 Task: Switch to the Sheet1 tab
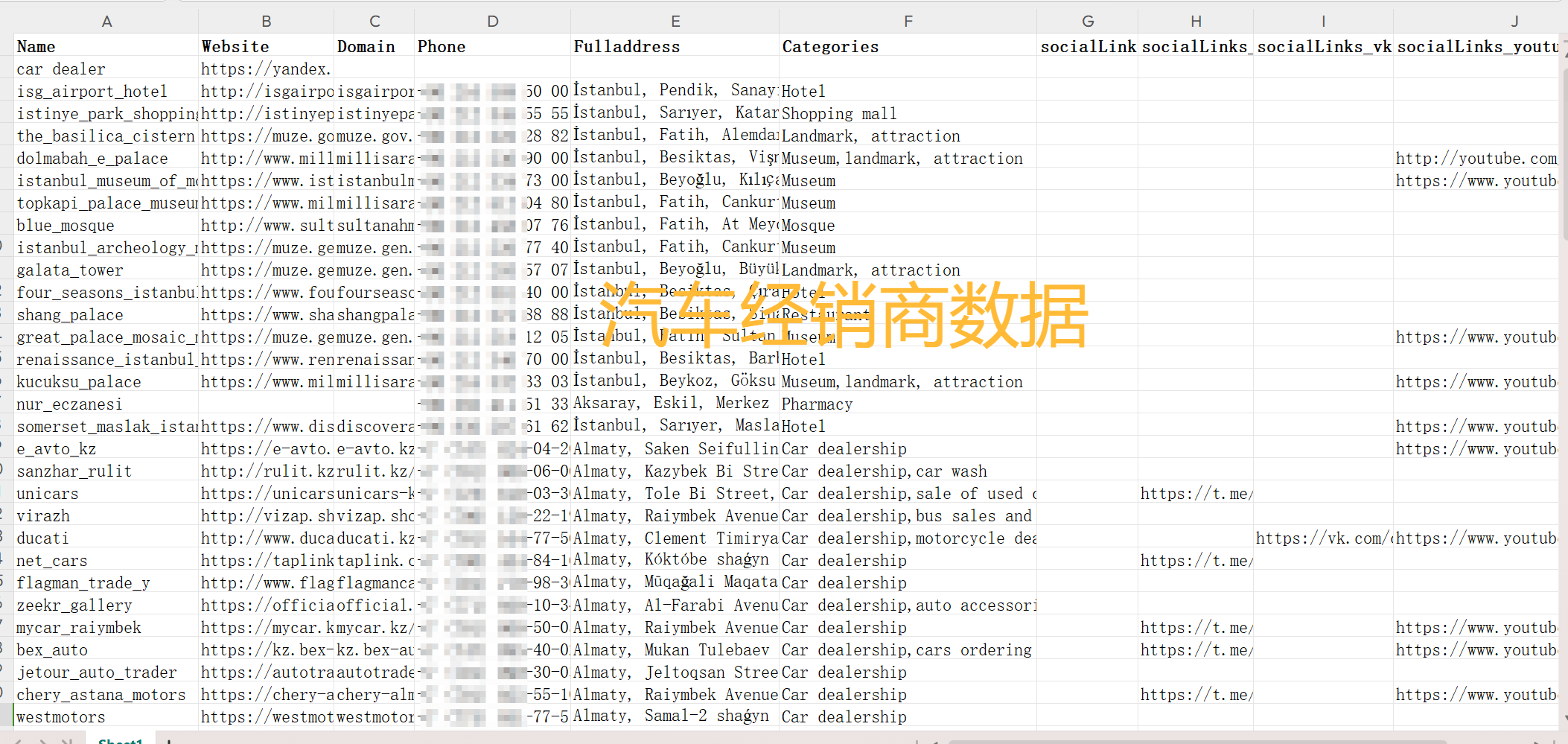[120, 740]
